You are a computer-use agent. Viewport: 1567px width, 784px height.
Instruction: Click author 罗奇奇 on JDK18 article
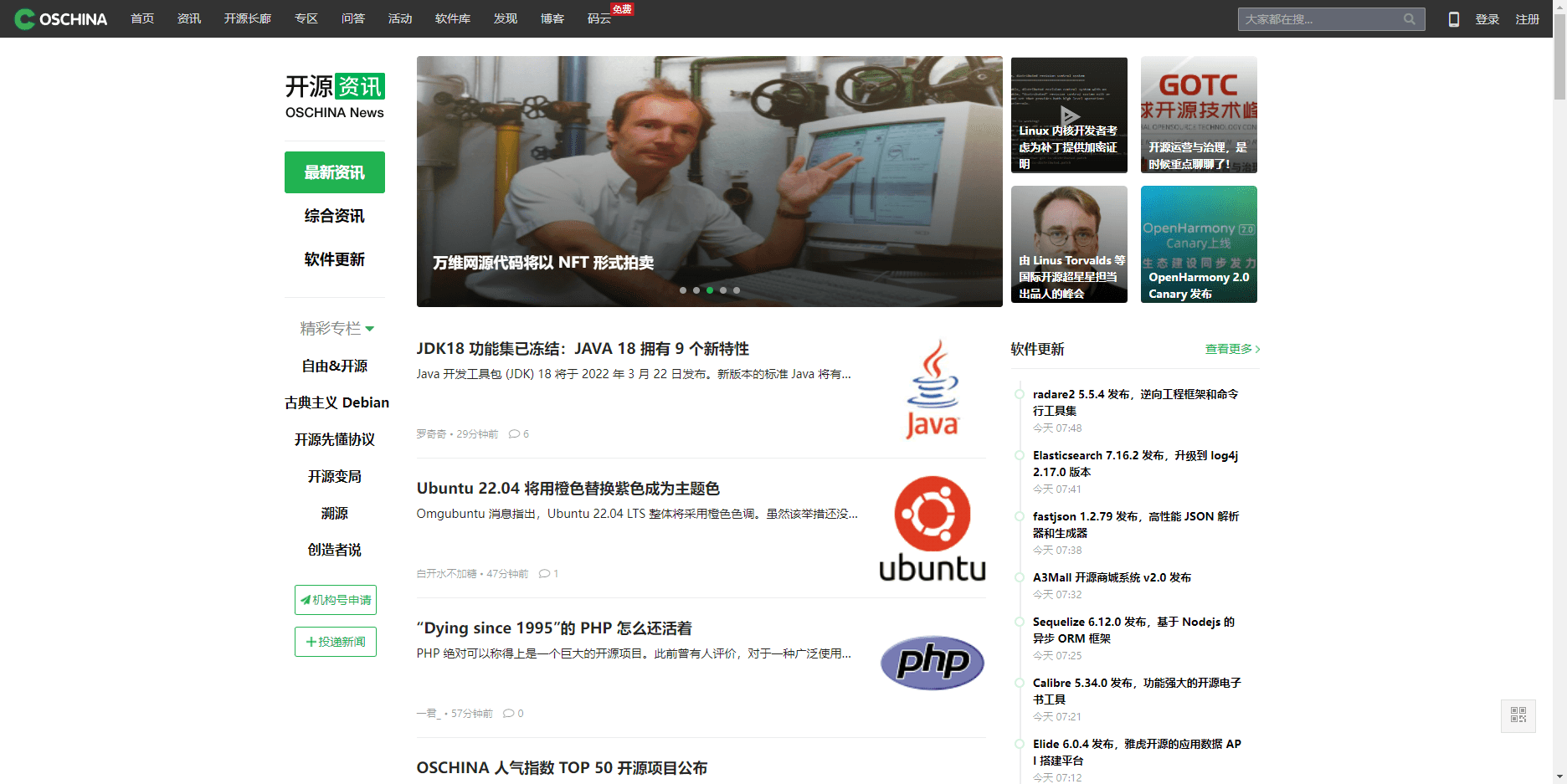tap(431, 434)
